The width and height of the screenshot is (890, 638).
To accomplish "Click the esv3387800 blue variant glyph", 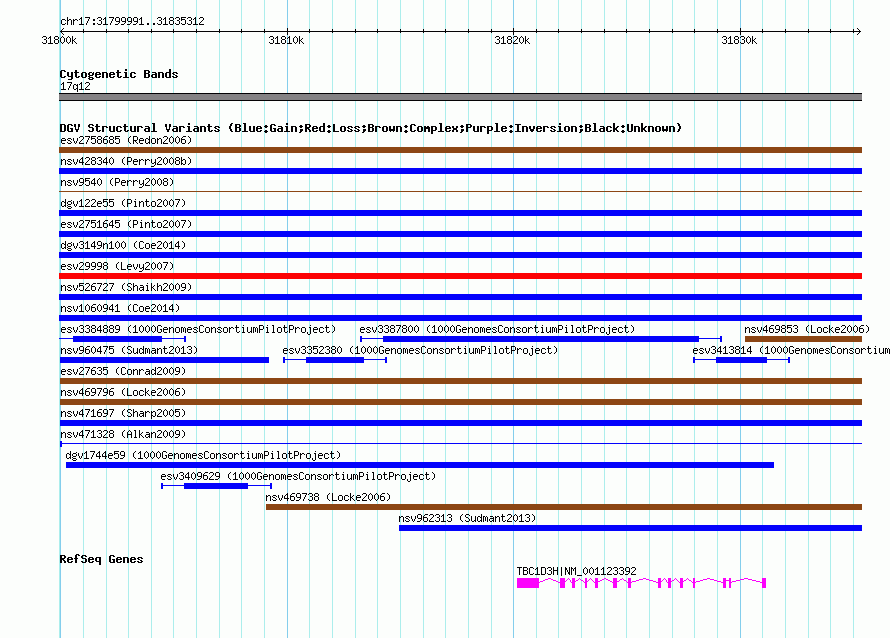I will pos(541,339).
